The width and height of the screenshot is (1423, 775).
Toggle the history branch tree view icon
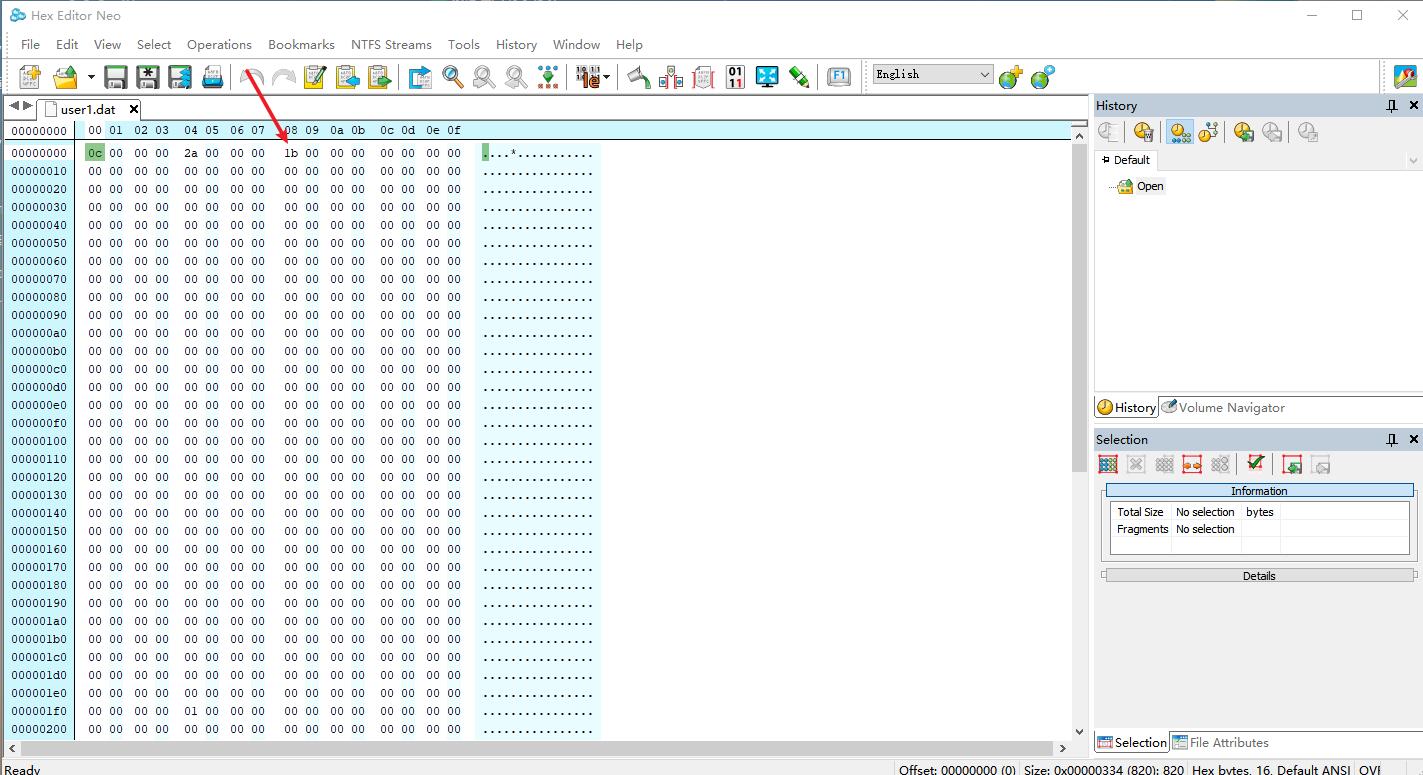pos(1208,132)
